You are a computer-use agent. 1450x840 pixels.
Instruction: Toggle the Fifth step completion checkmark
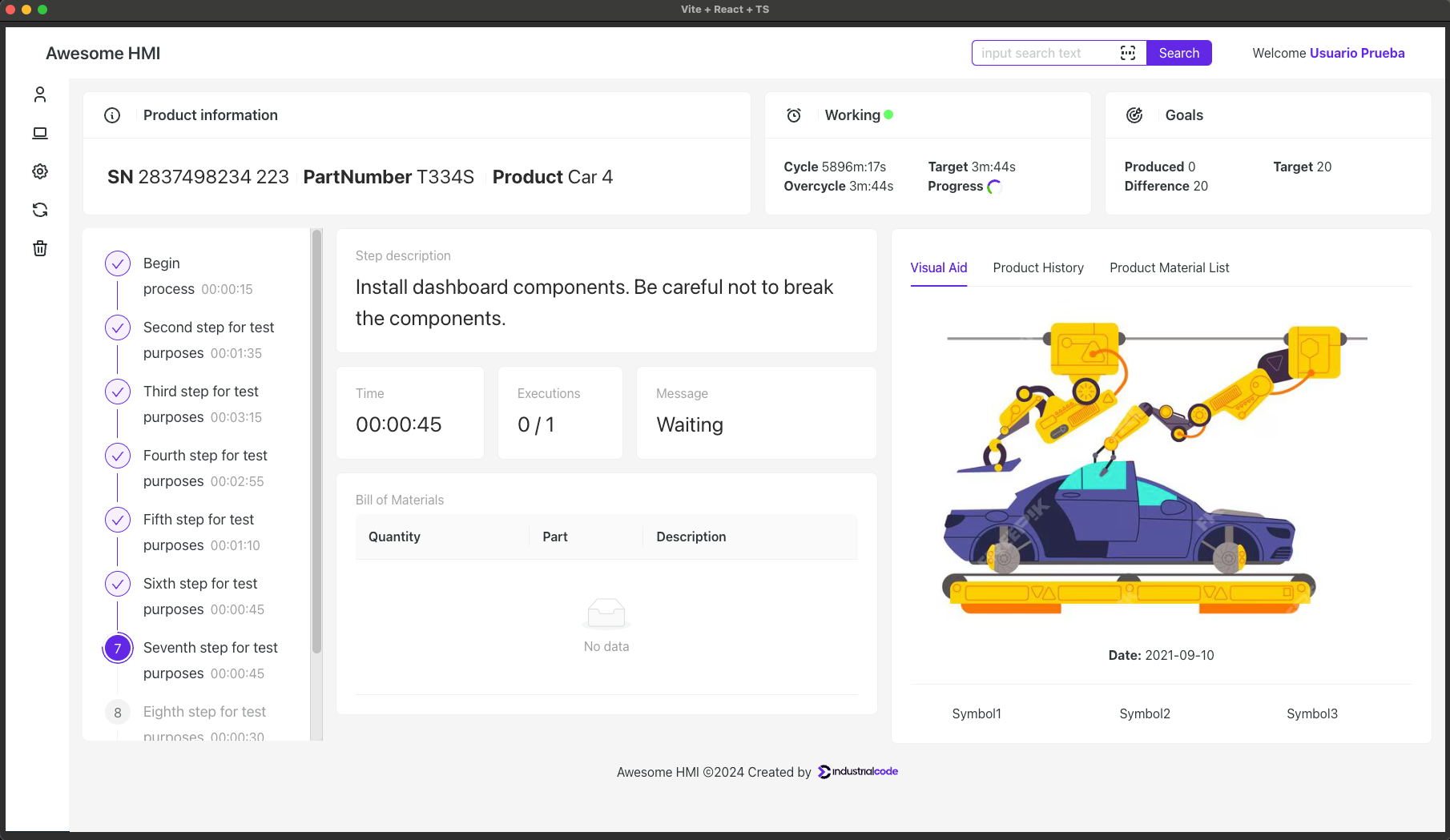118,519
